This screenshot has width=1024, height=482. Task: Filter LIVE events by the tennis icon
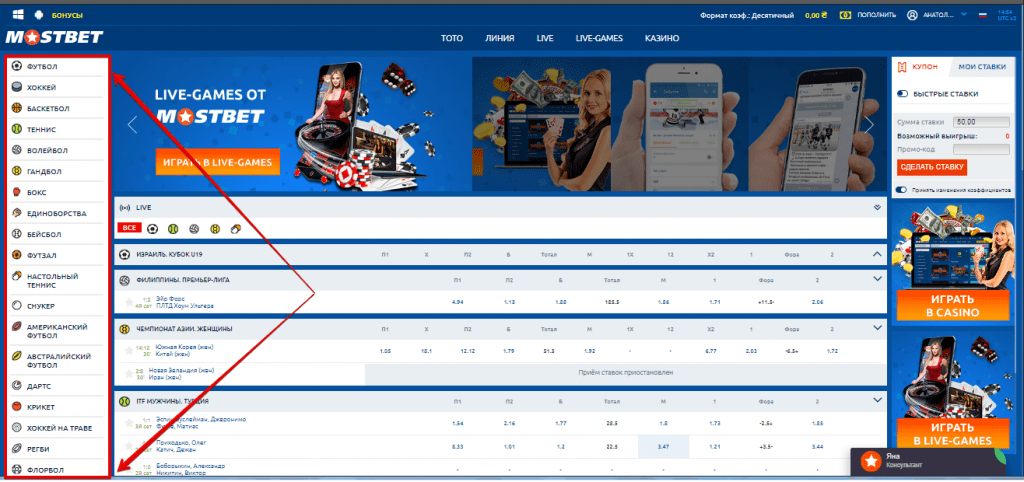[x=173, y=229]
